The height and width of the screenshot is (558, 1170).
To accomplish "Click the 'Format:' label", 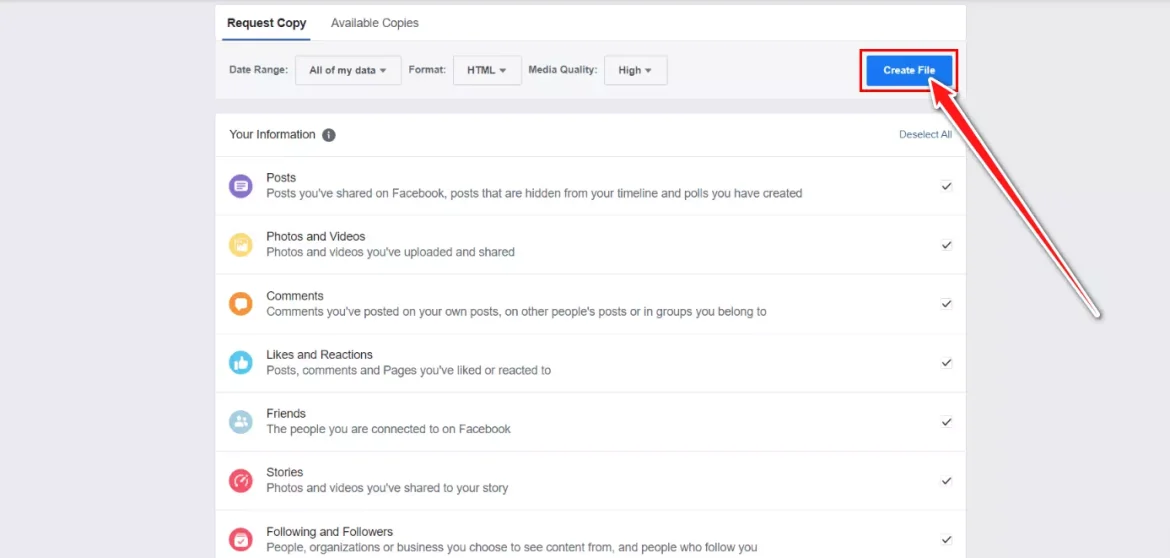I will [x=428, y=69].
